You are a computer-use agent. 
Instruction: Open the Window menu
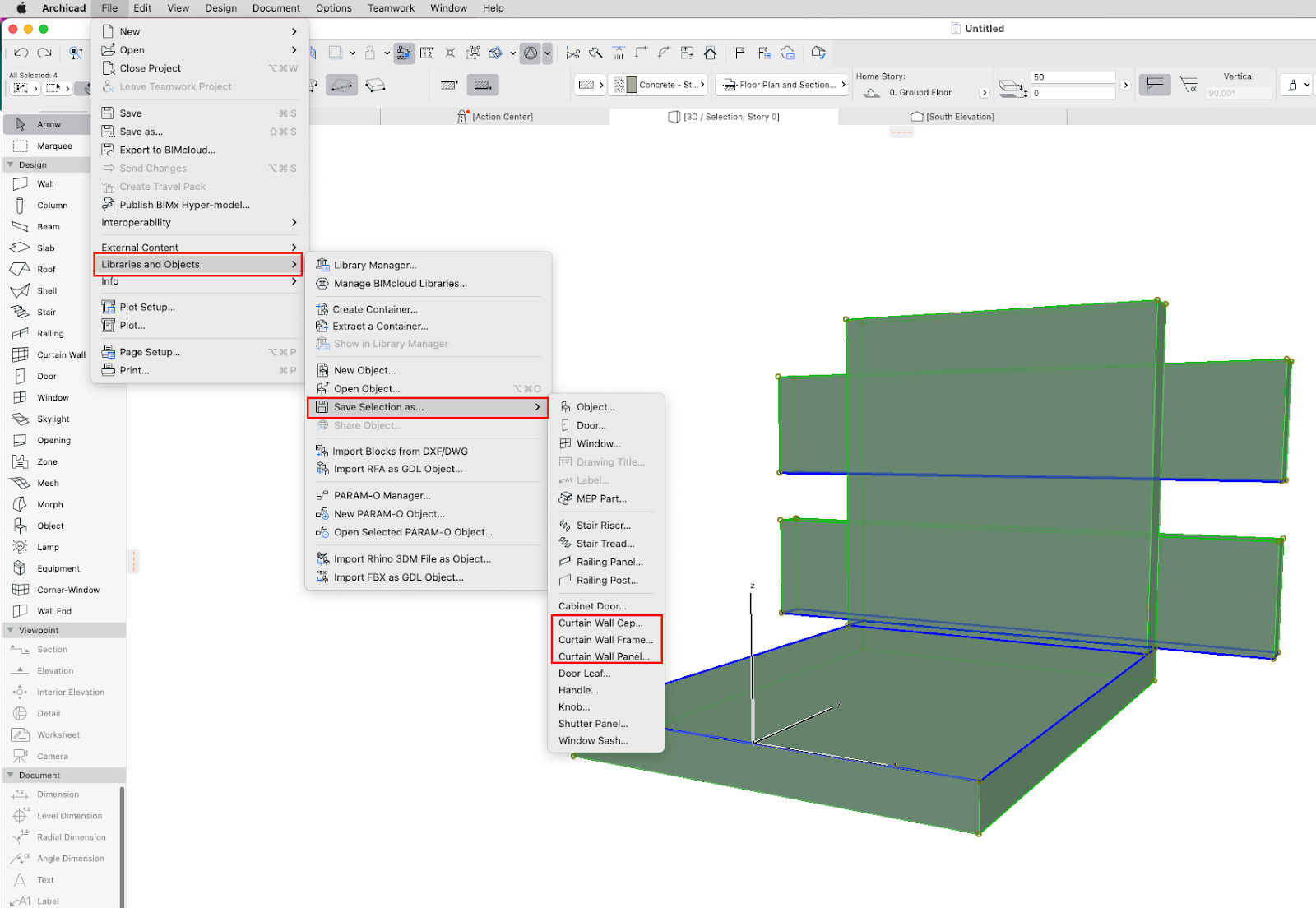[x=448, y=8]
